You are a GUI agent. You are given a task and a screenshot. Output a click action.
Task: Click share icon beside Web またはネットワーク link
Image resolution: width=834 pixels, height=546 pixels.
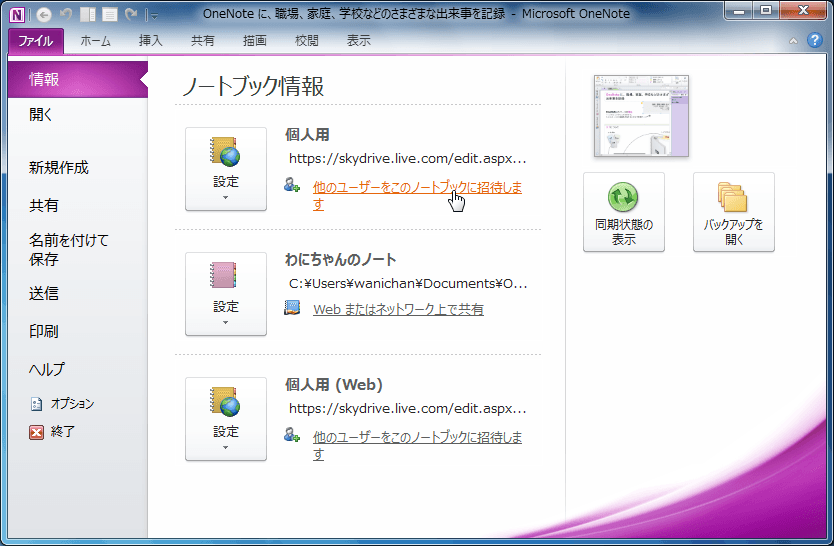tap(292, 308)
